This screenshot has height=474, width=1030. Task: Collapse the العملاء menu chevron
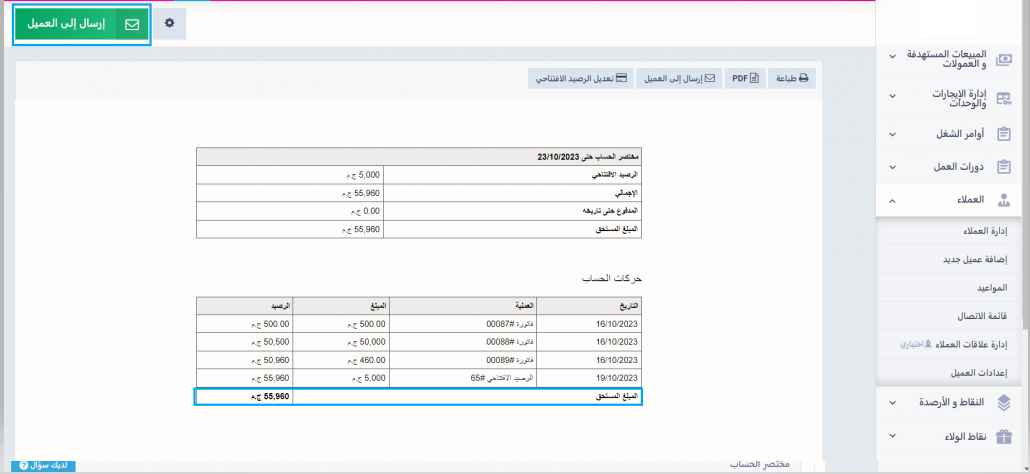[x=892, y=201]
